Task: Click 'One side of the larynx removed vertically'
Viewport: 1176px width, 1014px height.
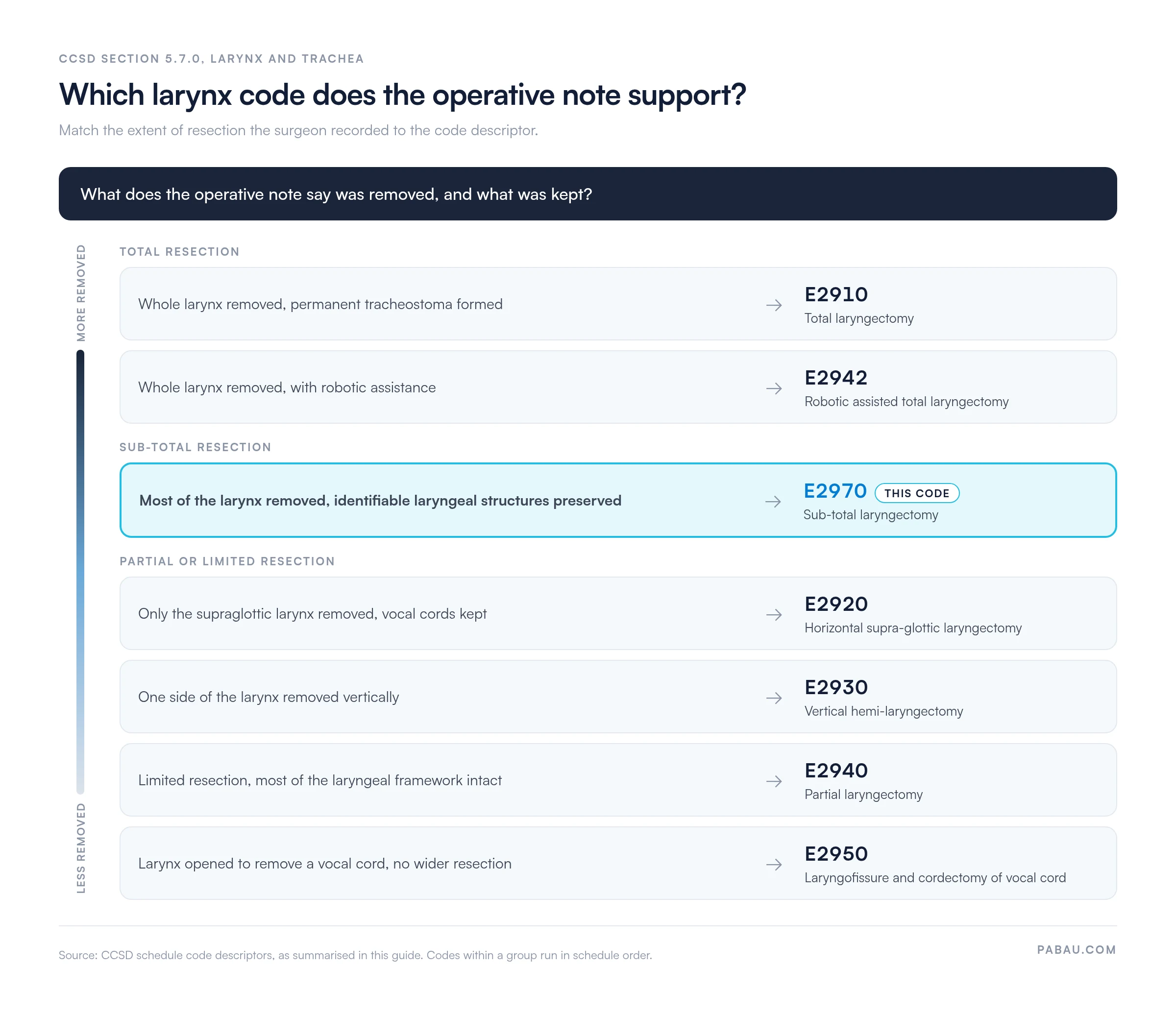Action: (x=269, y=698)
